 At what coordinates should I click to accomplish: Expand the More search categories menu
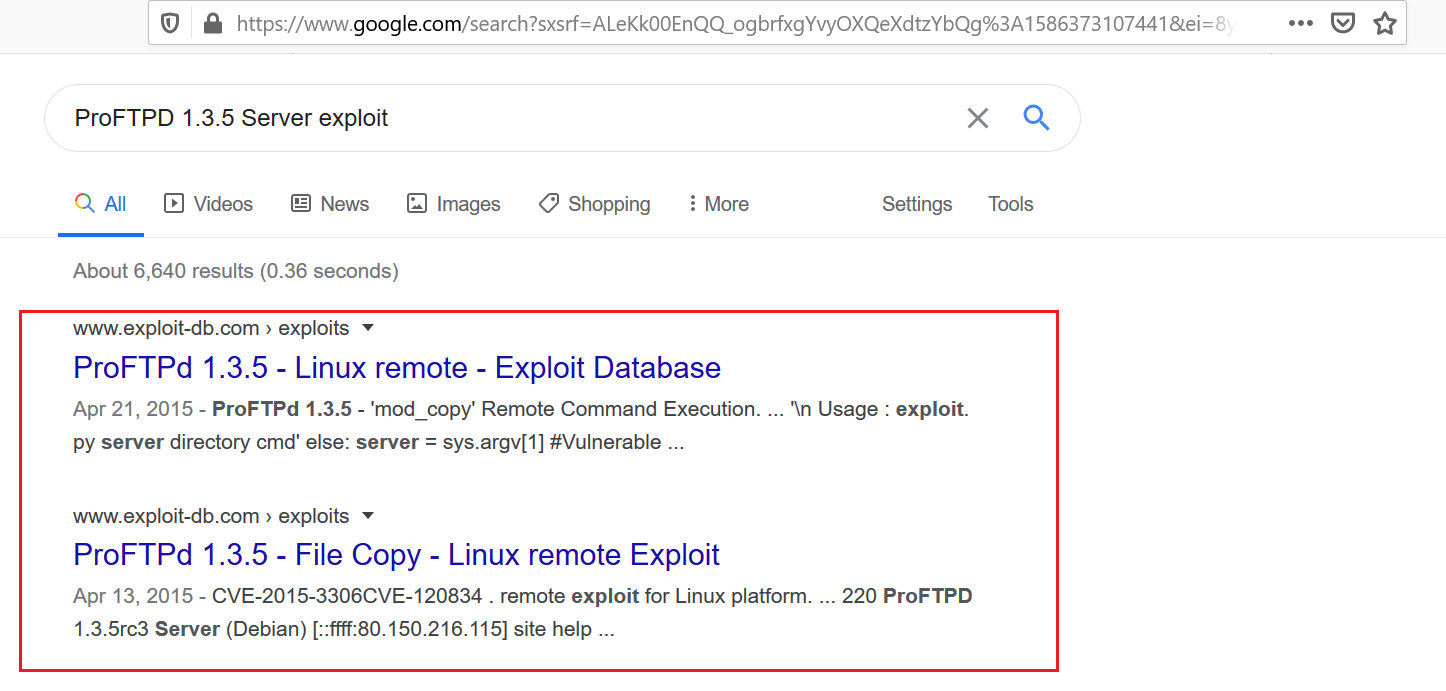(x=718, y=204)
